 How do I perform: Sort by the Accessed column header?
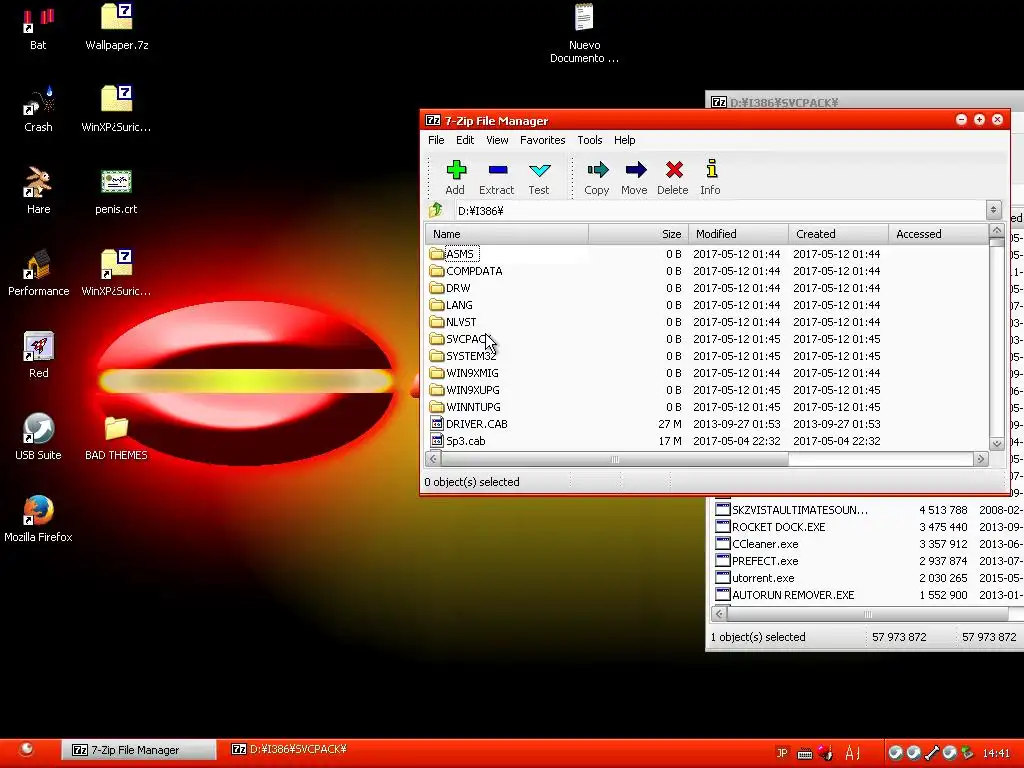pos(938,234)
